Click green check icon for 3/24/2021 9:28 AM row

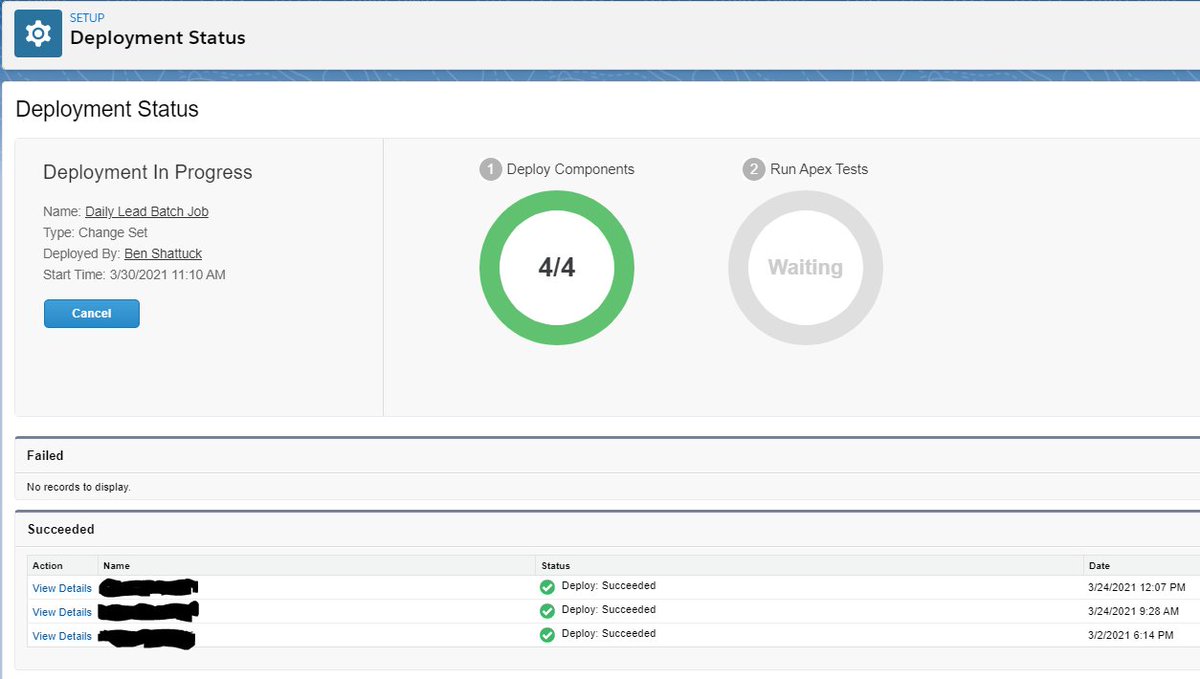(x=547, y=611)
